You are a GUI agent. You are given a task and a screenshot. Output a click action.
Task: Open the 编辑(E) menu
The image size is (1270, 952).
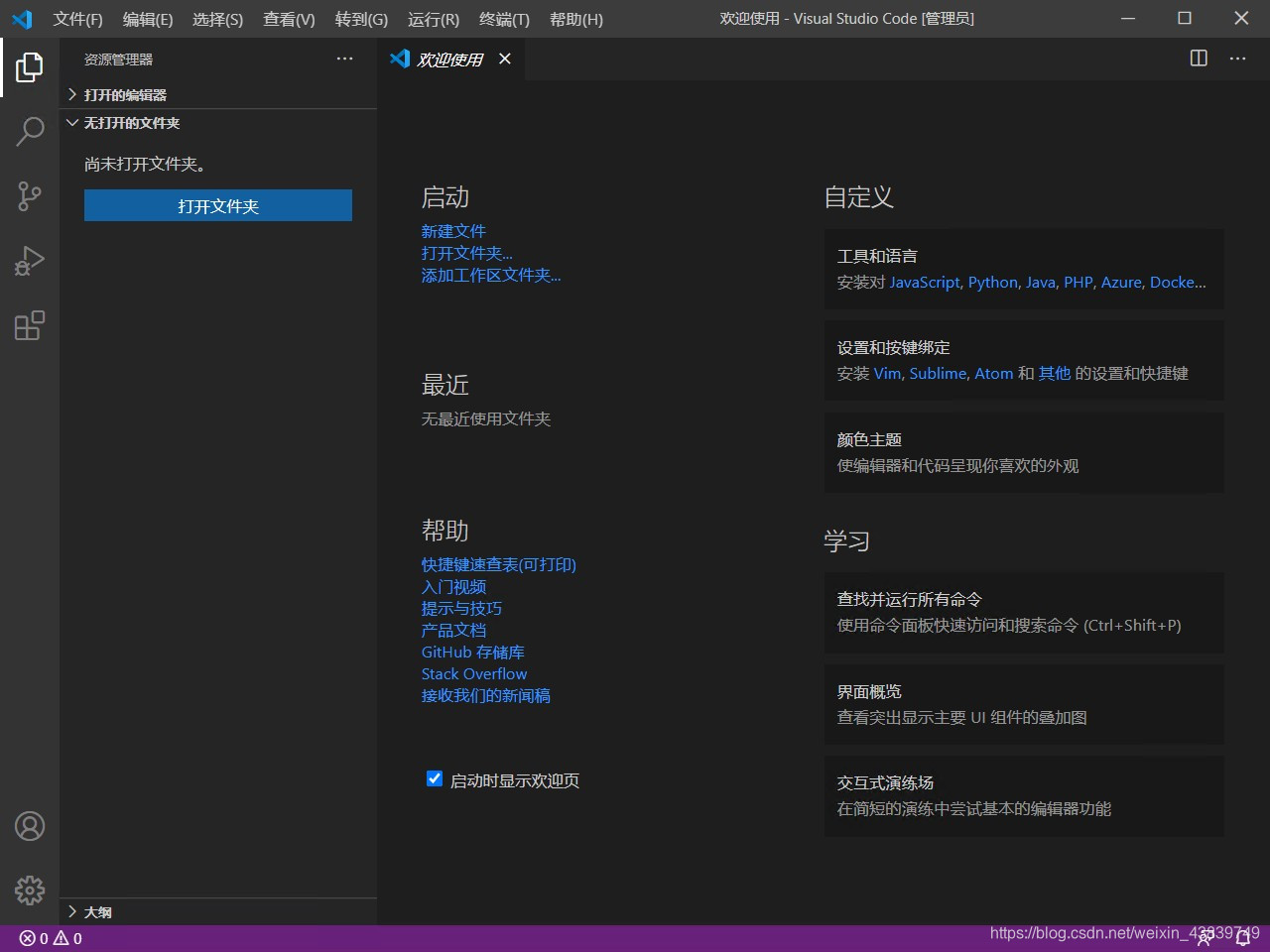[148, 19]
